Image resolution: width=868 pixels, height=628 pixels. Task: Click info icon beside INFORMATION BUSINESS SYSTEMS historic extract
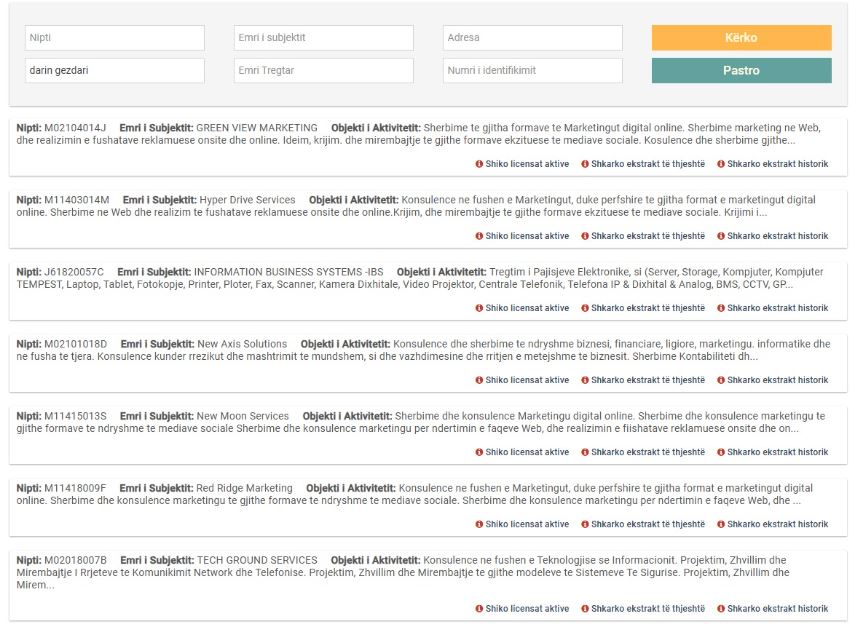pyautogui.click(x=721, y=308)
